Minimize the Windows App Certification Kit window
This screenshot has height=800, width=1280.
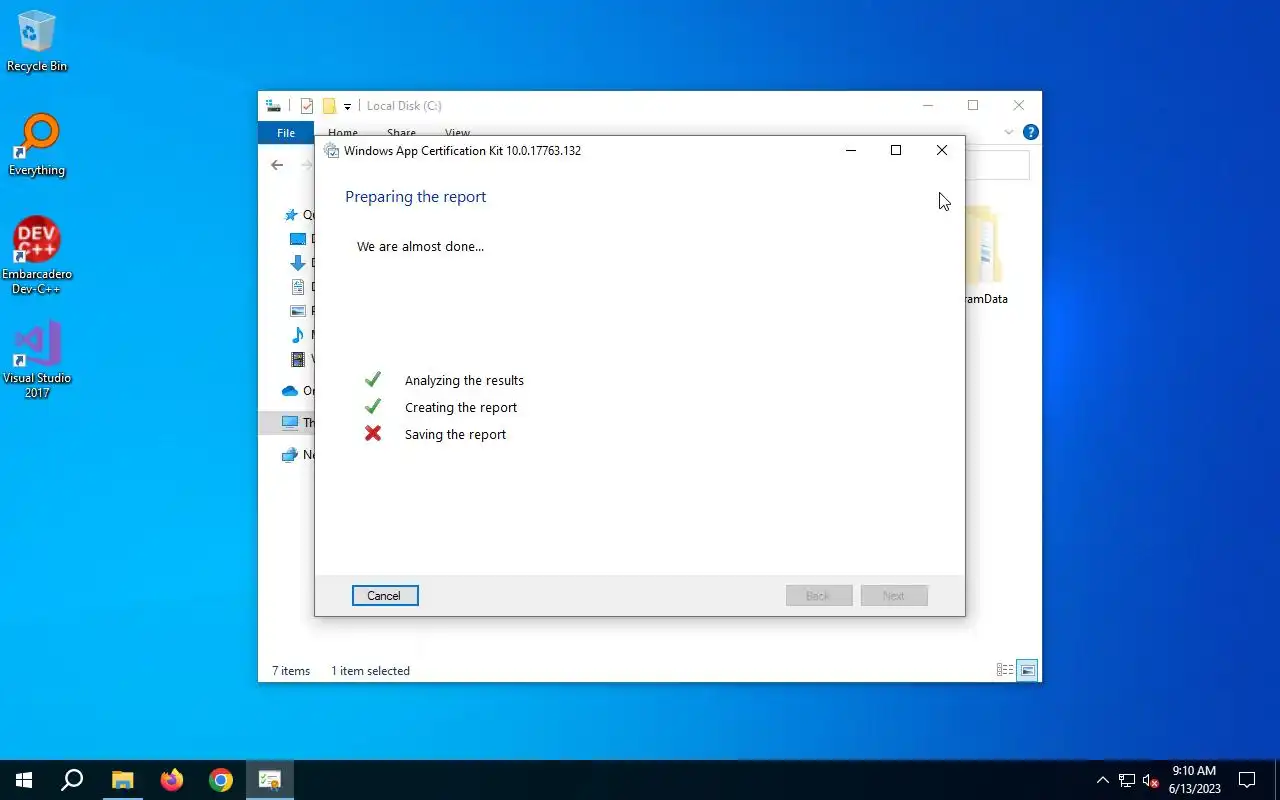point(851,150)
